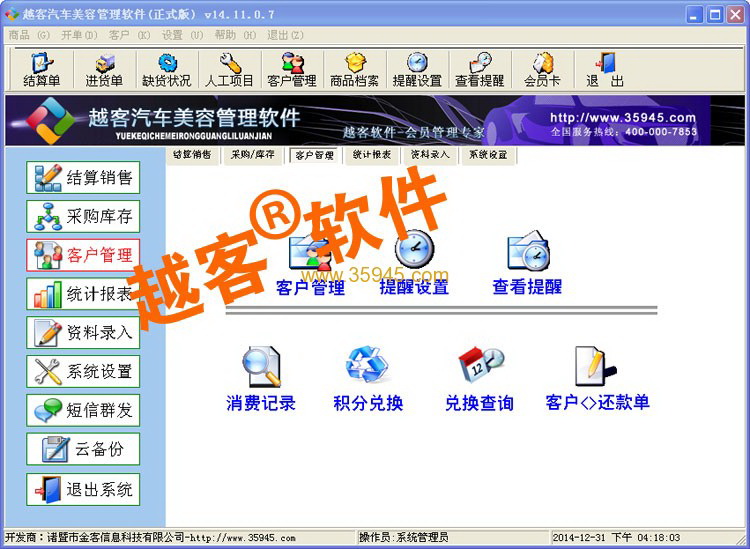
Task: Select 统计报表 in the left sidebar
Action: [83, 294]
